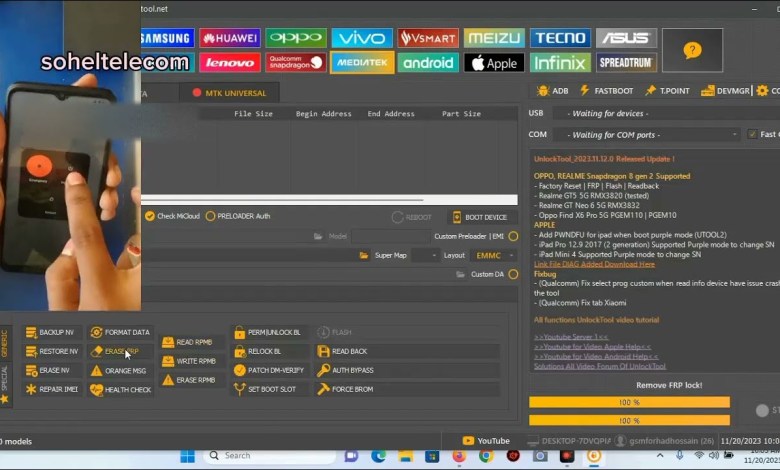The image size is (780, 470).
Task: Open the Youtube Server 1 link
Action: click(571, 337)
